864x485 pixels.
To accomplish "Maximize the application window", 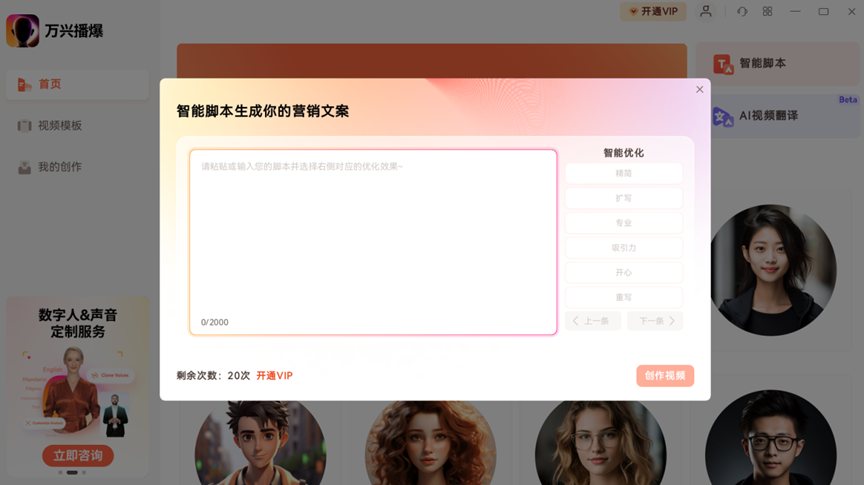I will (x=823, y=11).
